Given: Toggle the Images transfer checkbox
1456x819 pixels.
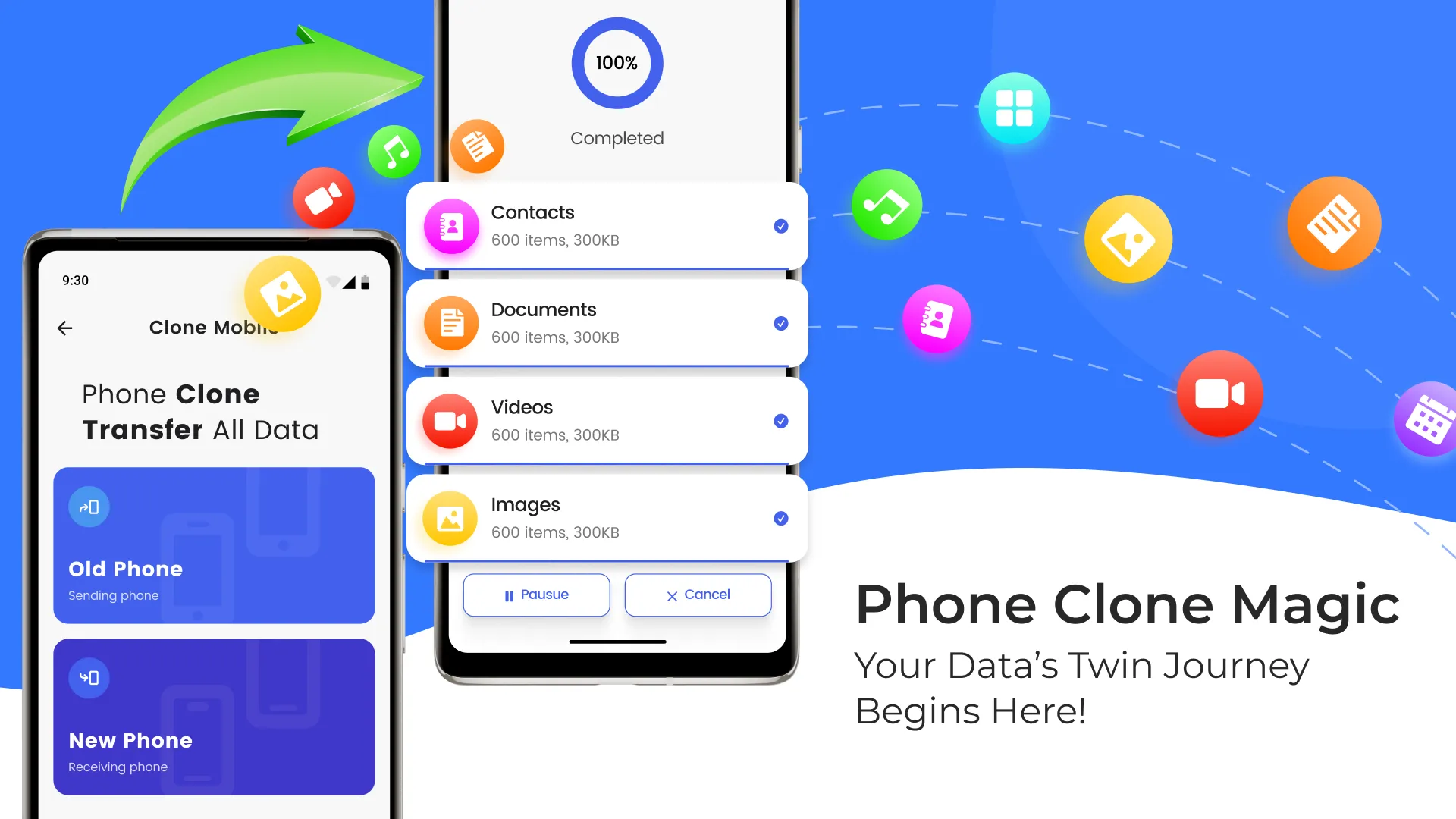Looking at the screenshot, I should [780, 518].
